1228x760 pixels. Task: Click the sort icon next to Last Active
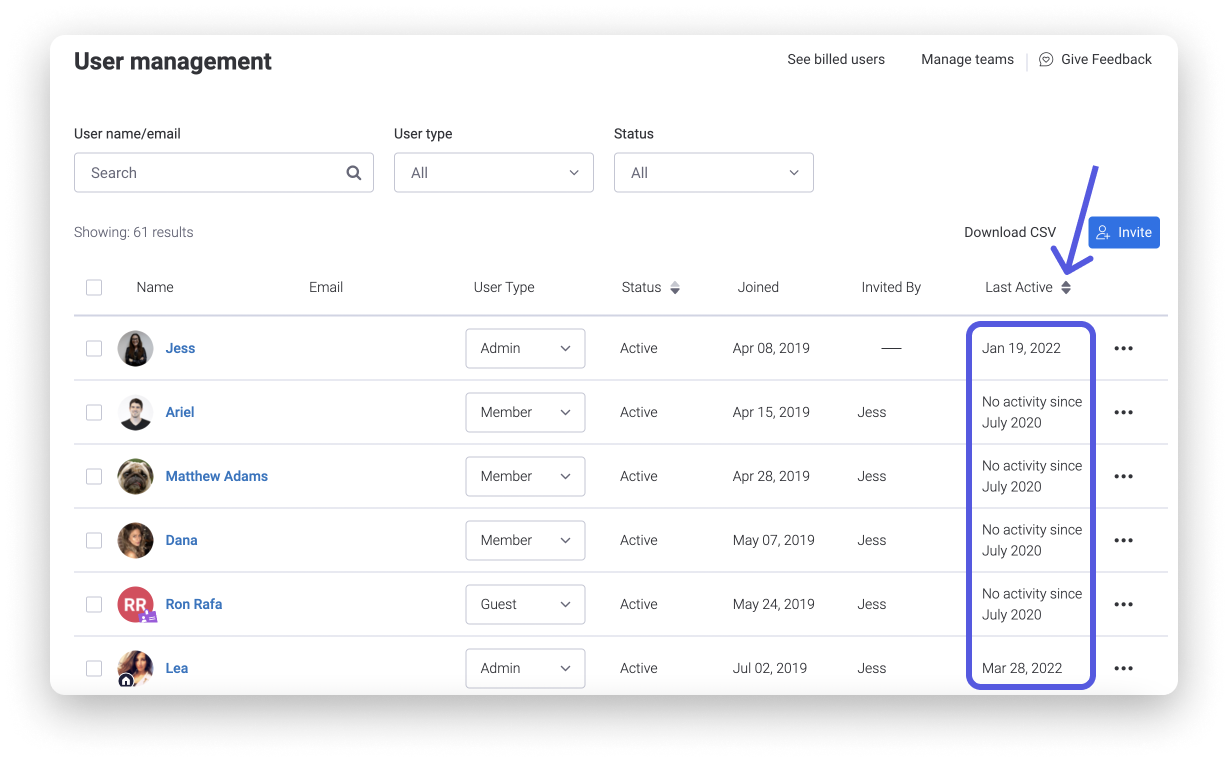[1065, 287]
